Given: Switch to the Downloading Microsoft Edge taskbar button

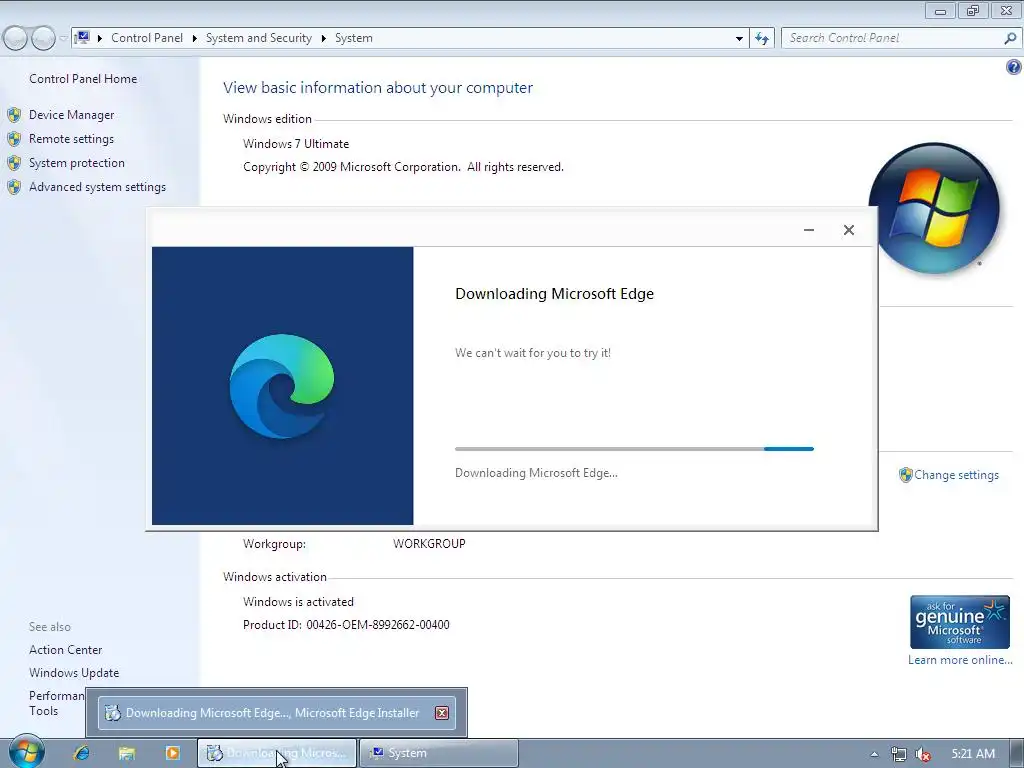Looking at the screenshot, I should click(277, 753).
